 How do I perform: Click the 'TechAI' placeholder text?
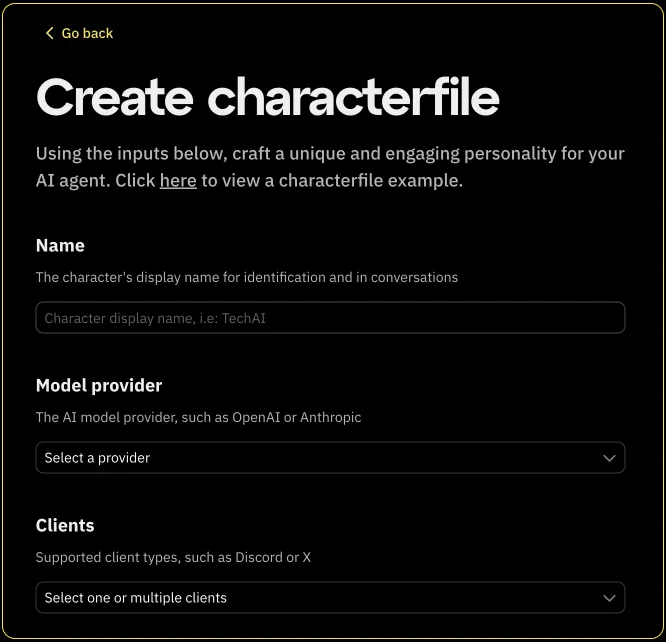[244, 318]
